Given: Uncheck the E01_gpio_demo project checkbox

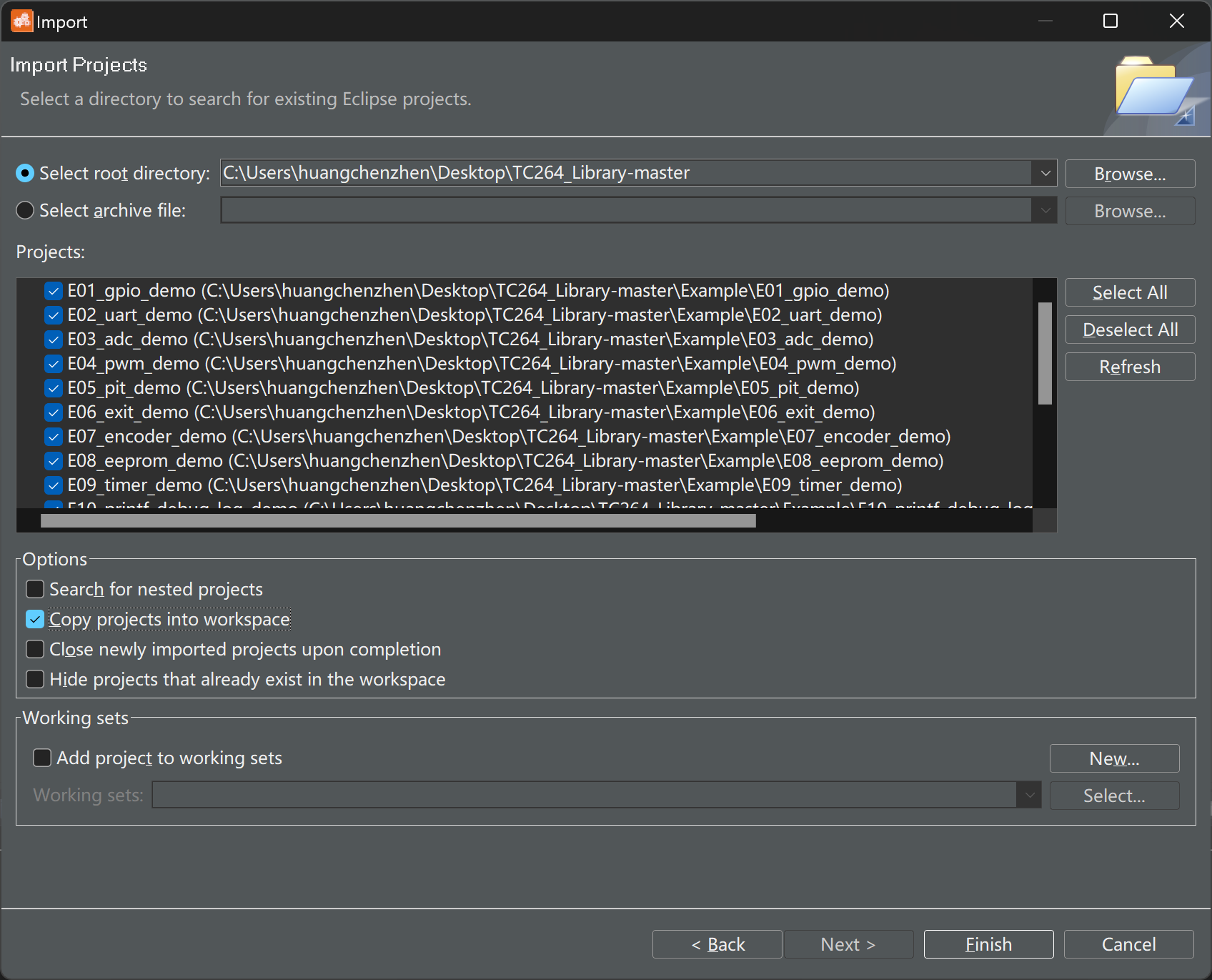Looking at the screenshot, I should [x=54, y=291].
